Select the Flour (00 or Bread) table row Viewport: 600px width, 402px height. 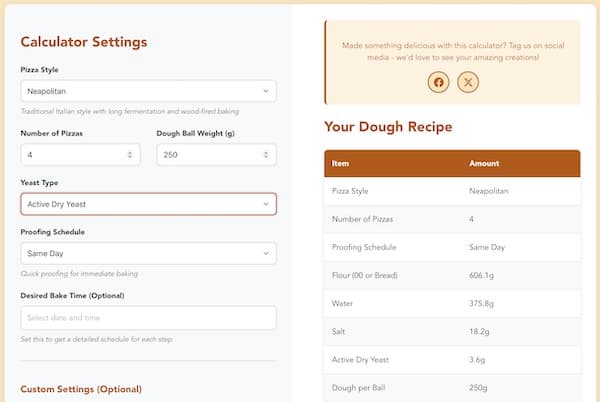pos(452,274)
